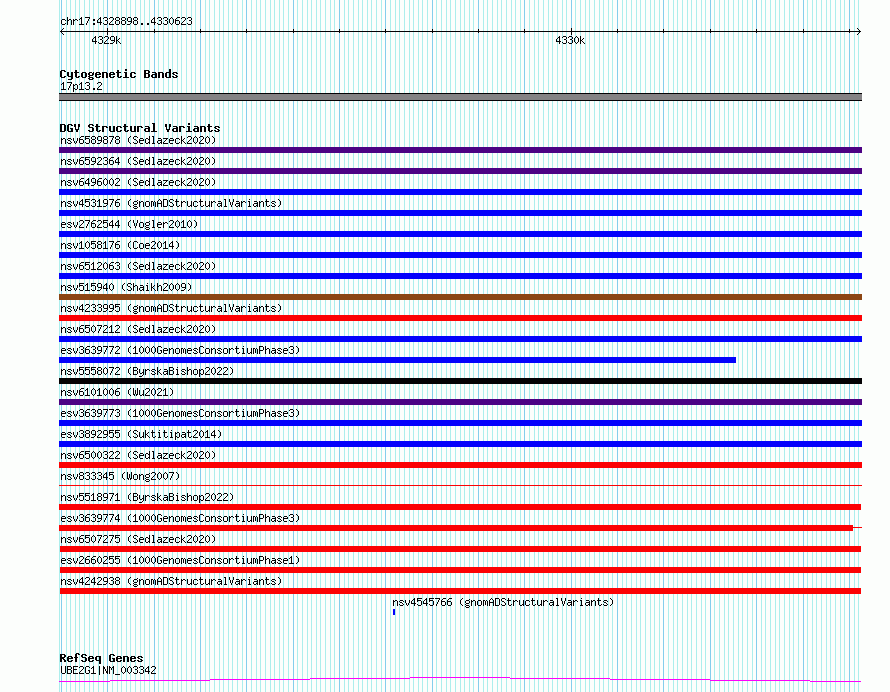This screenshot has height=692, width=890.
Task: Click nsv4531976 (gnomADStructuralVariants) label
Action: click(171, 203)
